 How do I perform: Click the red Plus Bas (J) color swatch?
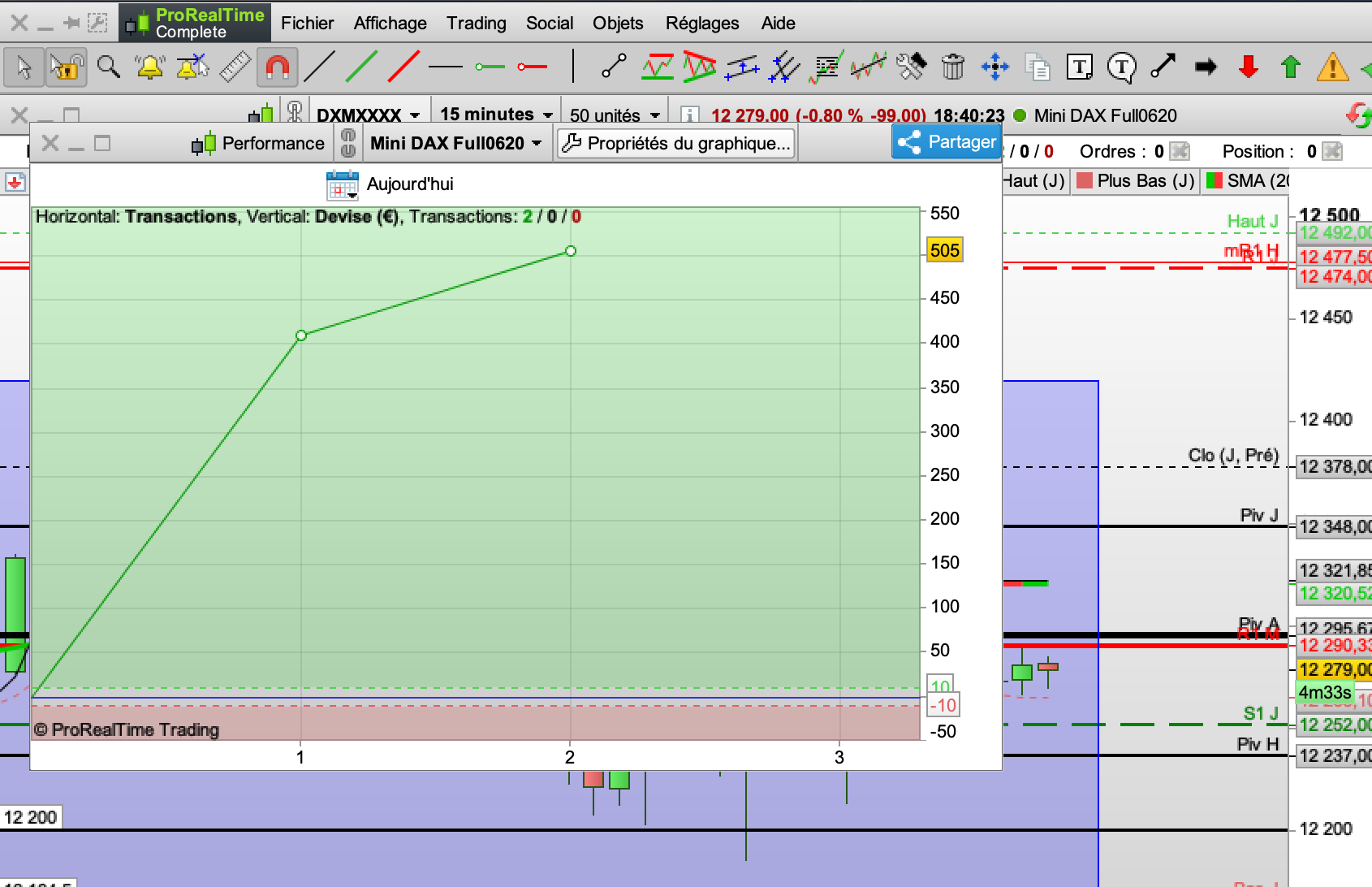1084,180
